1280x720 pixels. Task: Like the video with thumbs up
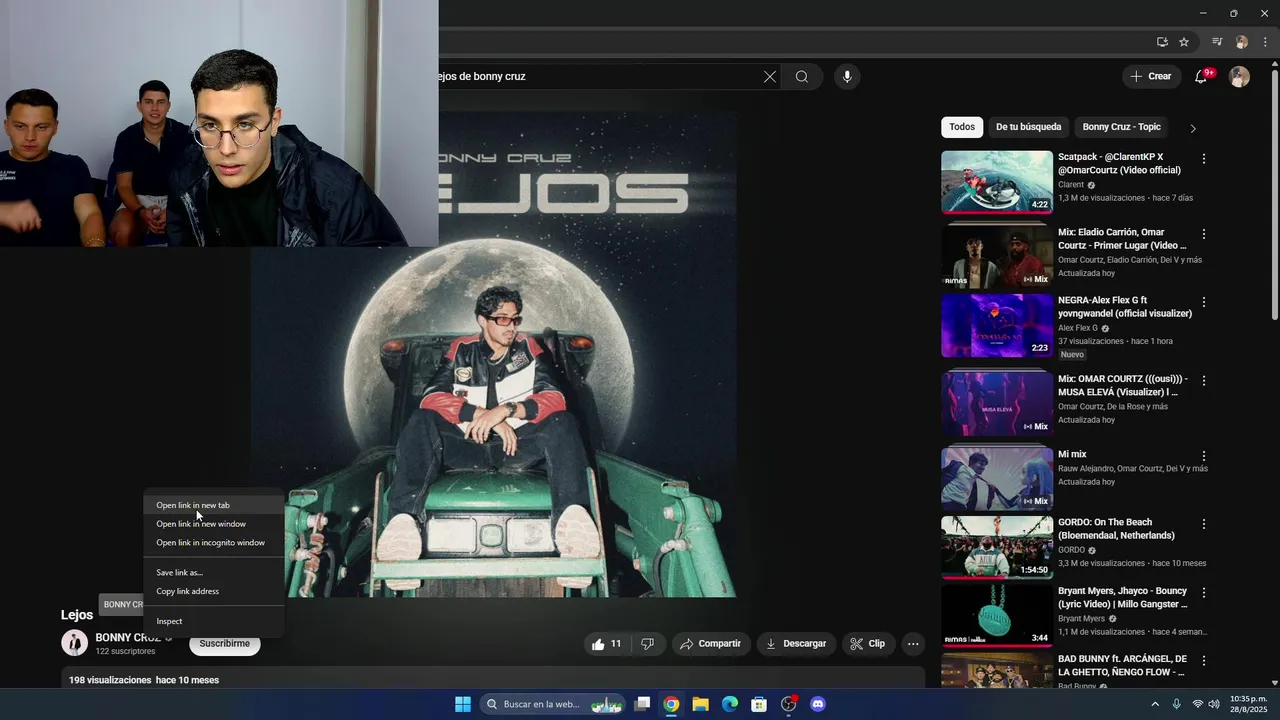(x=606, y=644)
